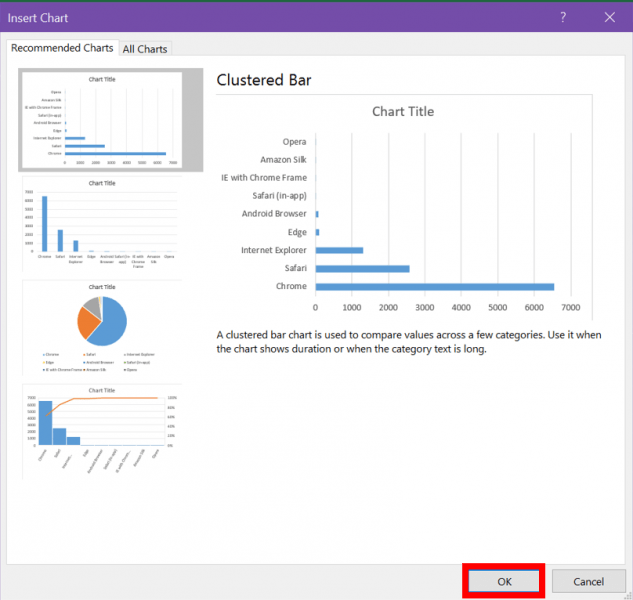Click the Safari bar in preview
This screenshot has height=600, width=633.
(362, 269)
